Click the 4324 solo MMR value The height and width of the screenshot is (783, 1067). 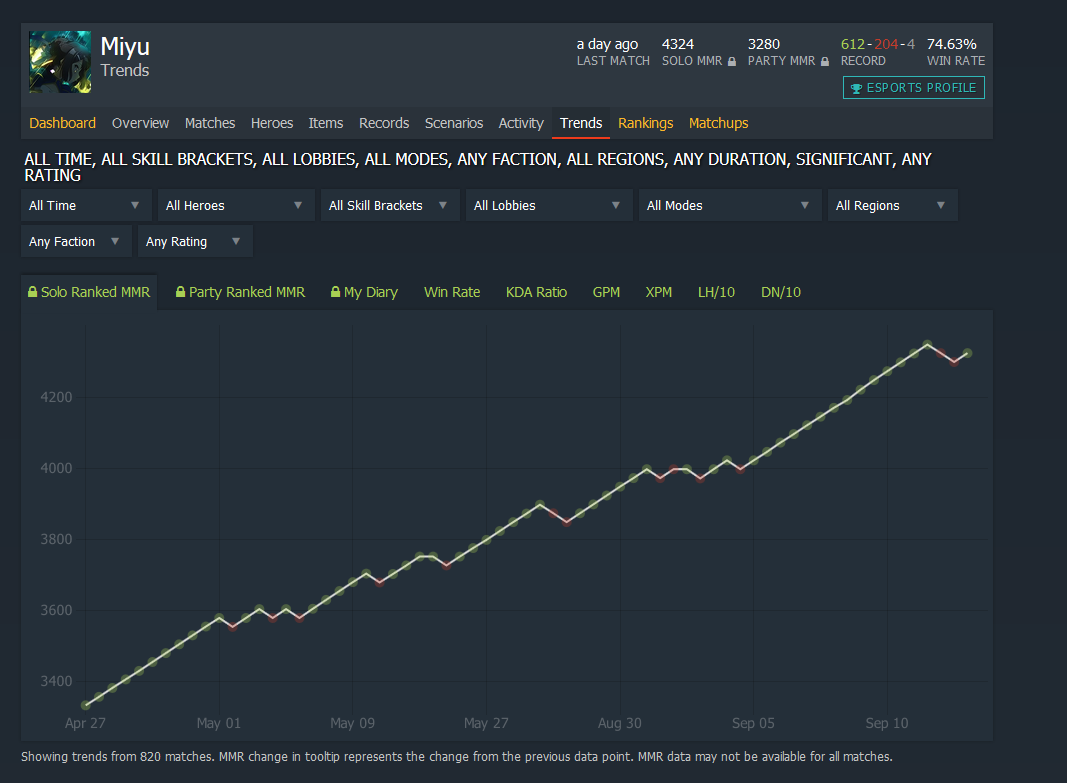(x=678, y=44)
